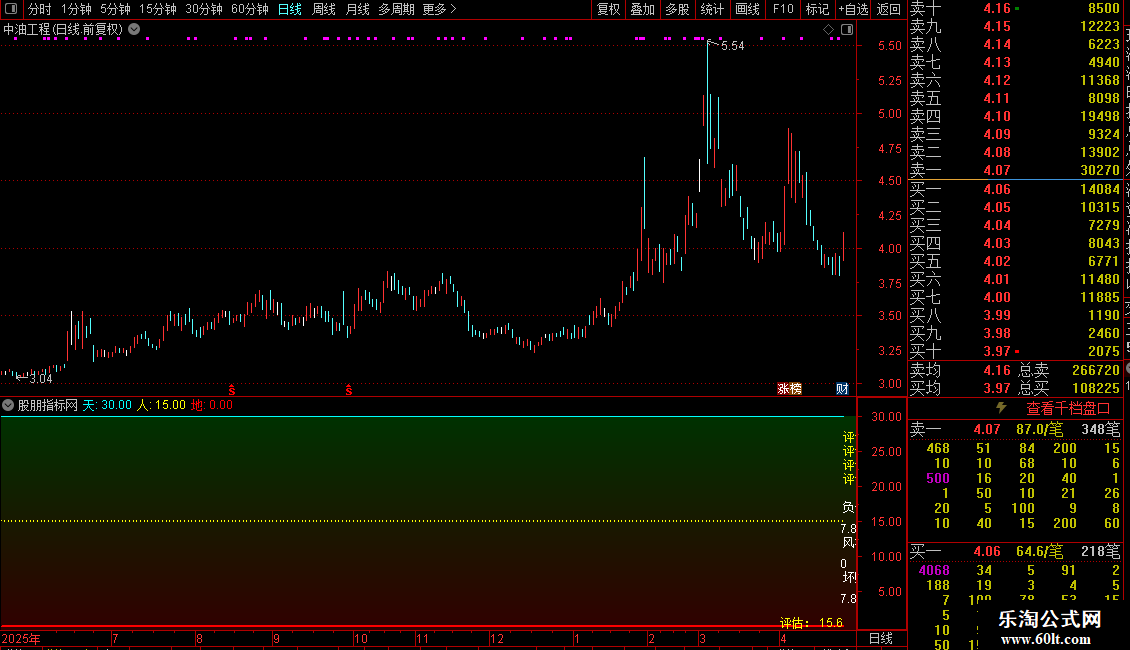Viewport: 1130px width, 650px height.
Task: Click the first red S marker near July
Action: click(x=232, y=390)
